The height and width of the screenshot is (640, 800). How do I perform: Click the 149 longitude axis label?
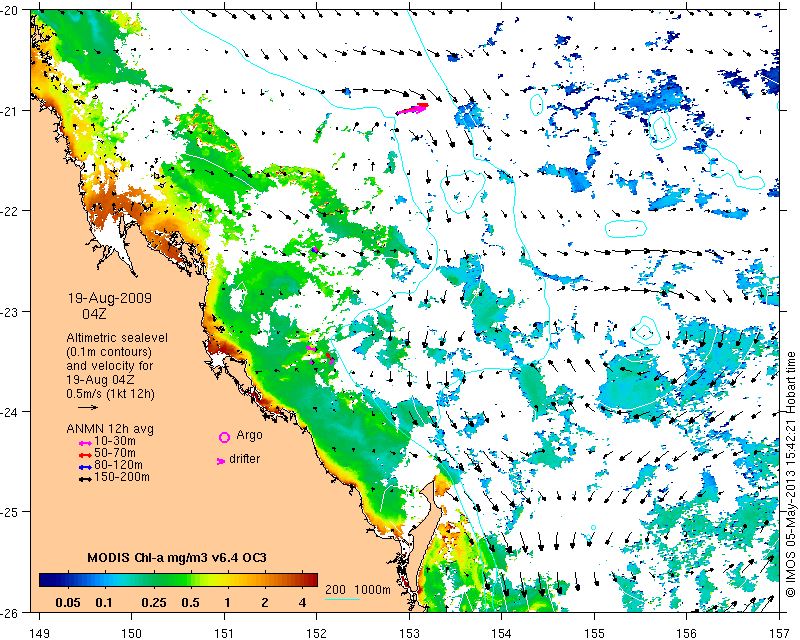tap(39, 633)
